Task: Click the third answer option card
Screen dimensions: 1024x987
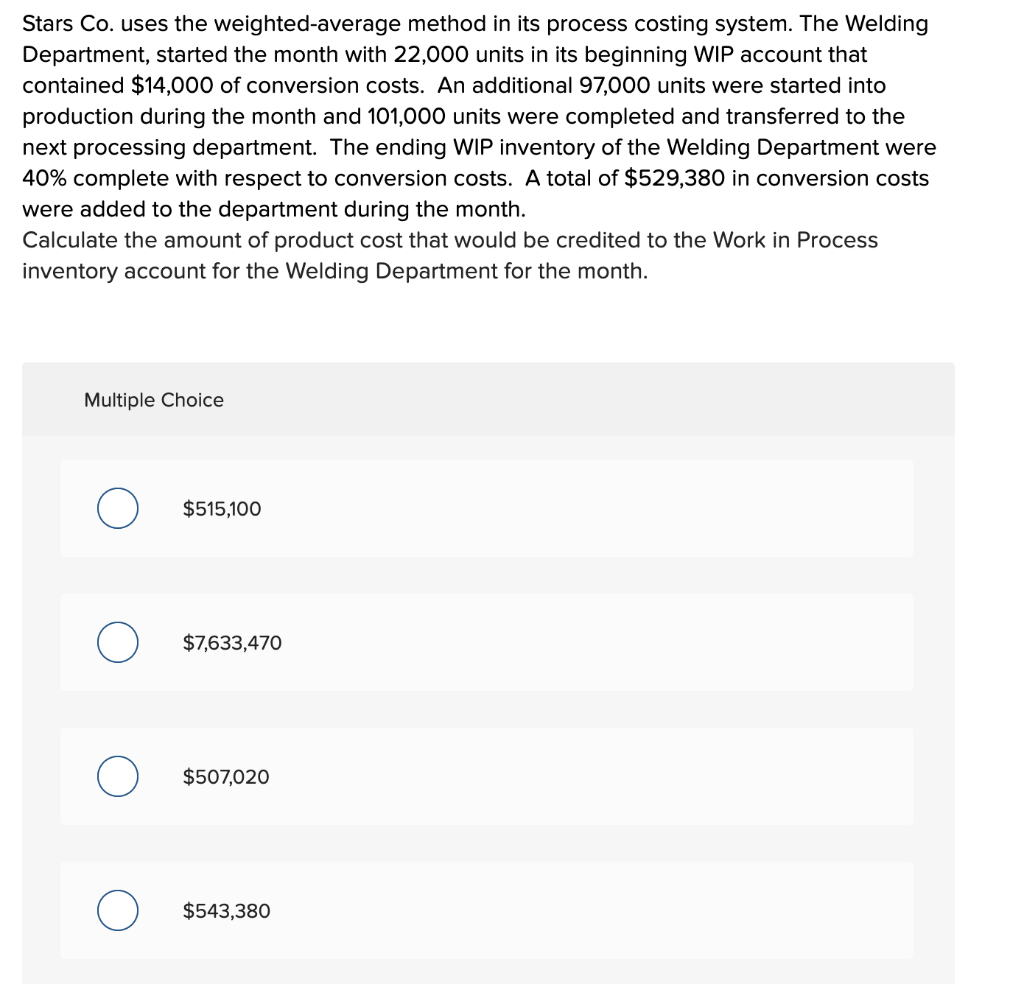Action: tap(487, 776)
